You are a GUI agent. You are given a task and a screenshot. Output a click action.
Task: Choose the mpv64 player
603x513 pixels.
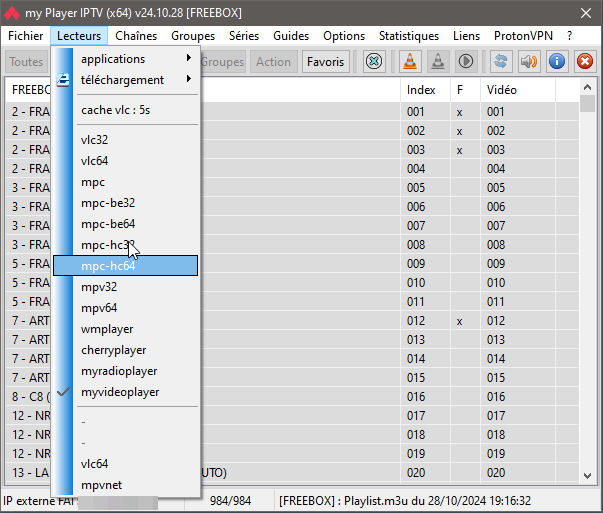125,308
